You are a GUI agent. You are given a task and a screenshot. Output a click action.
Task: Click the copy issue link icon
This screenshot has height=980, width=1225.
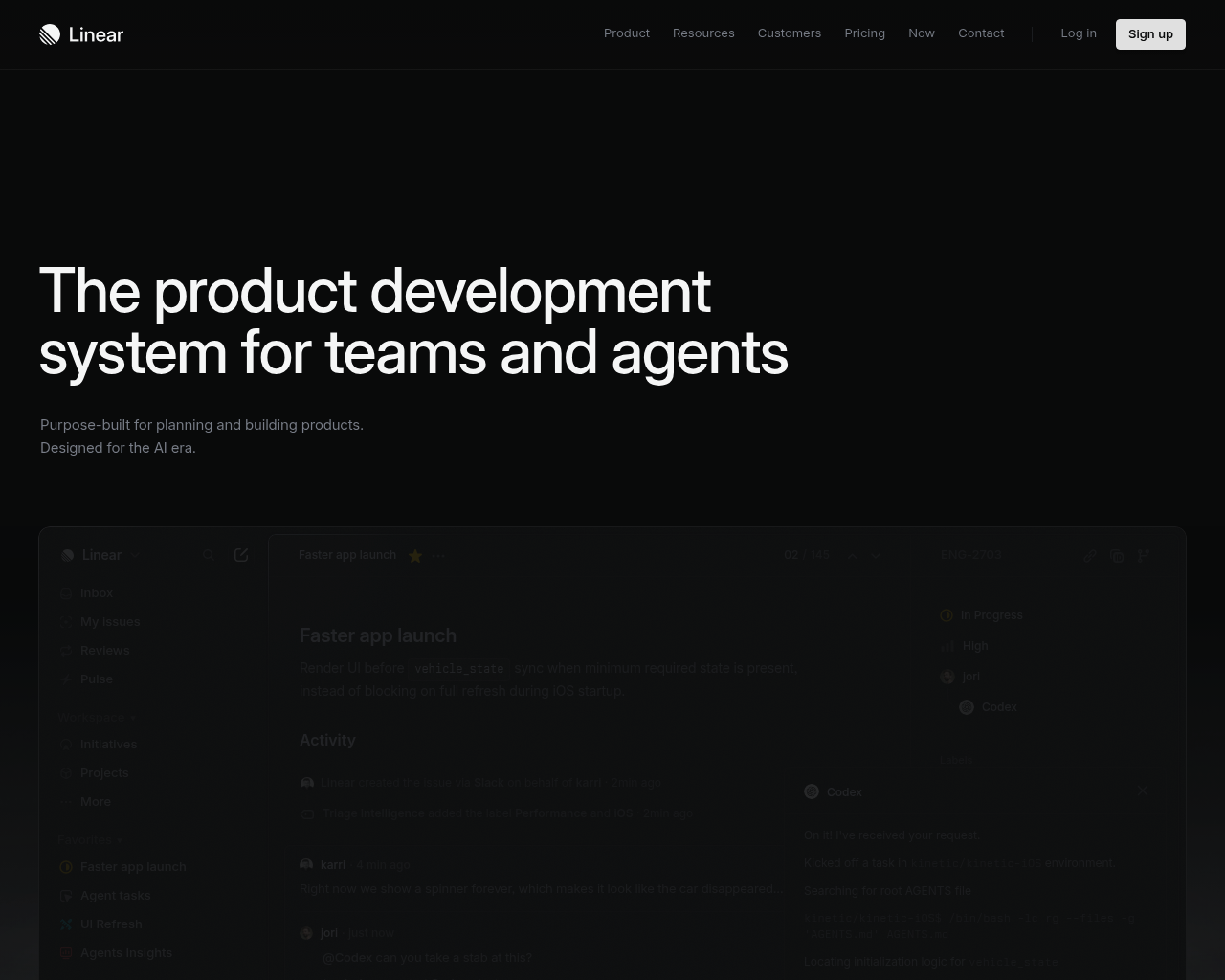click(x=1090, y=555)
